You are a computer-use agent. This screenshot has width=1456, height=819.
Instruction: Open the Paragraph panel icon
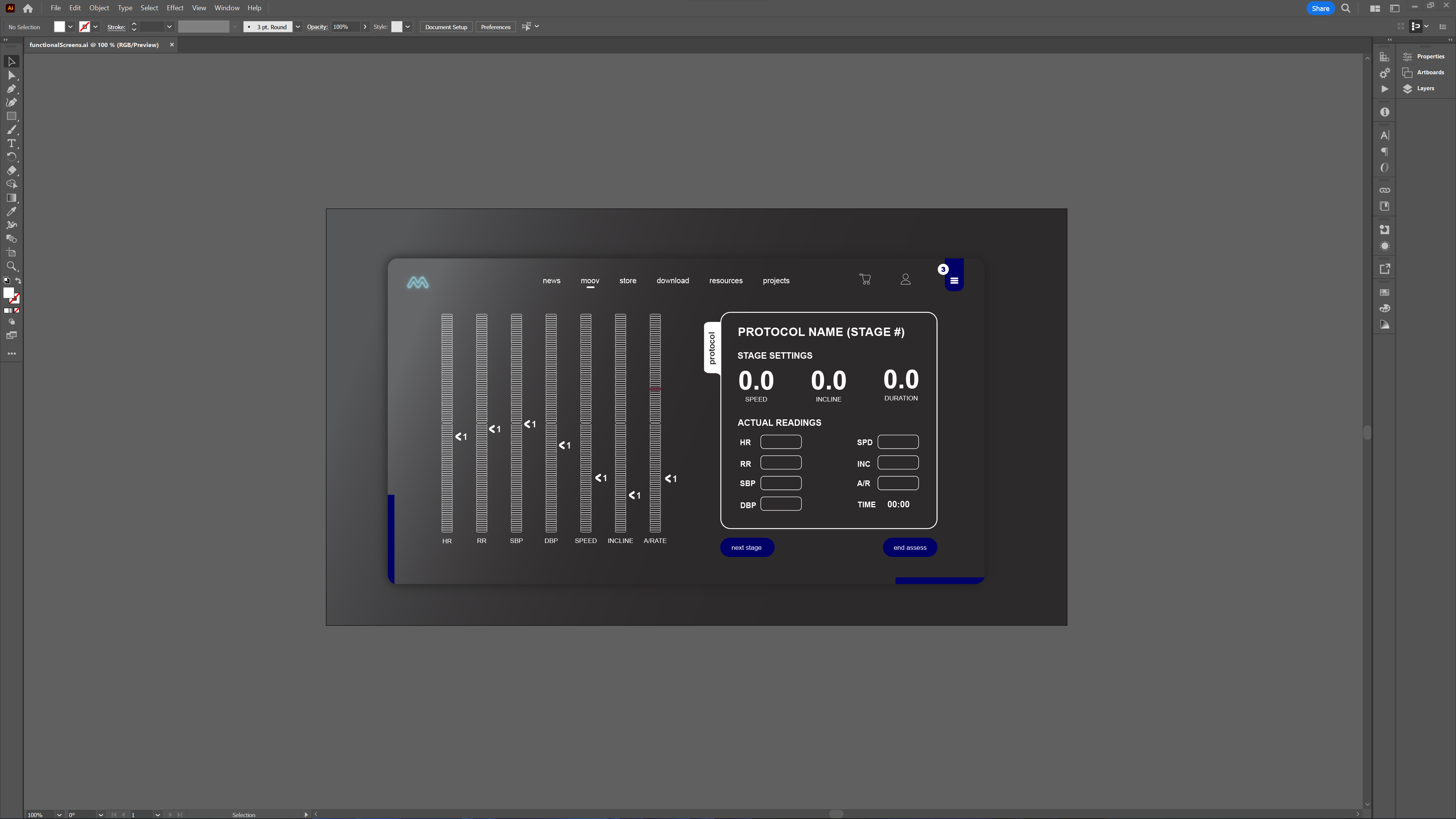tap(1384, 152)
